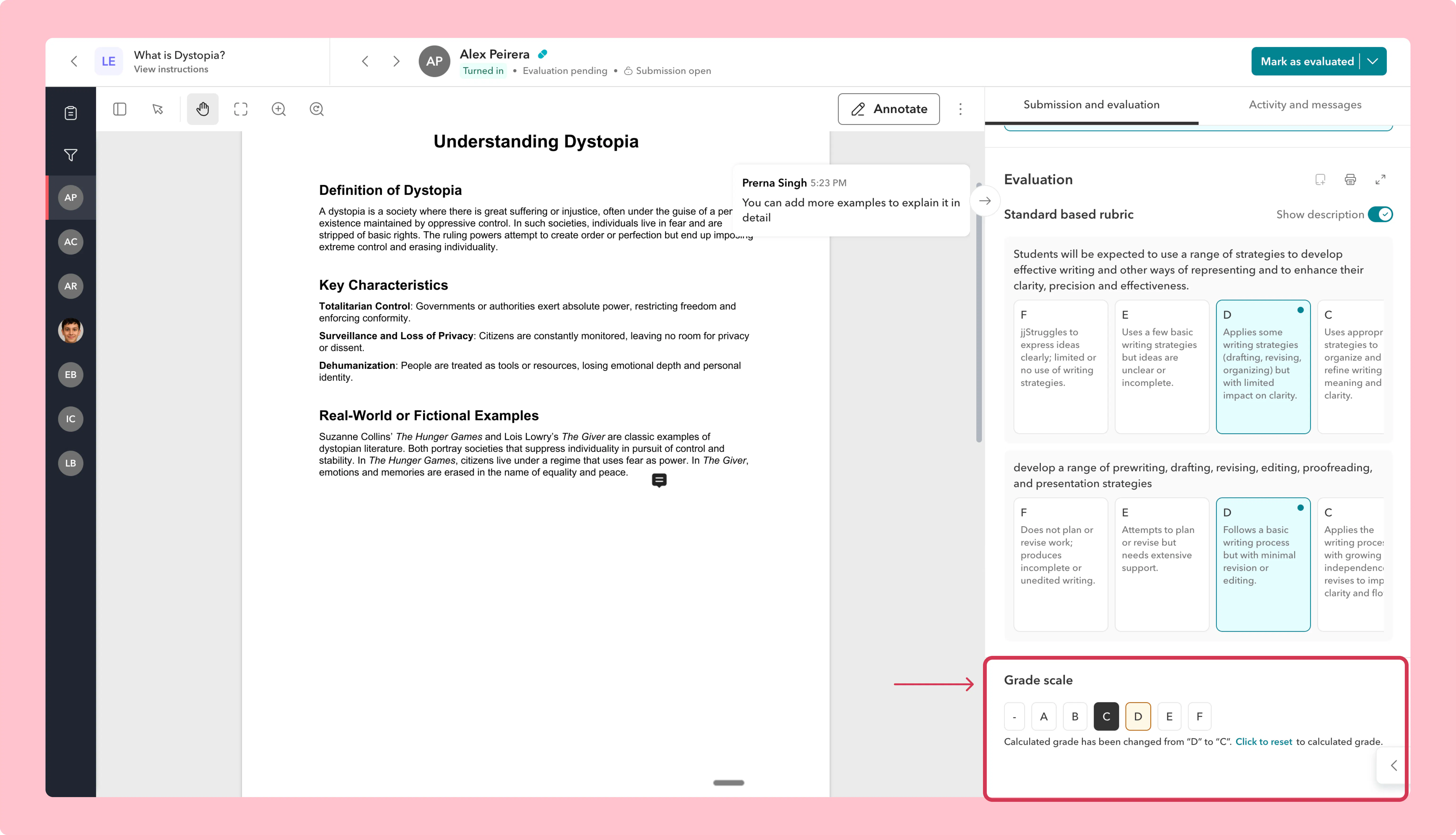Screen dimensions: 1456x835
Task: Collapse the side panel using bottom chevron
Action: click(x=1393, y=765)
